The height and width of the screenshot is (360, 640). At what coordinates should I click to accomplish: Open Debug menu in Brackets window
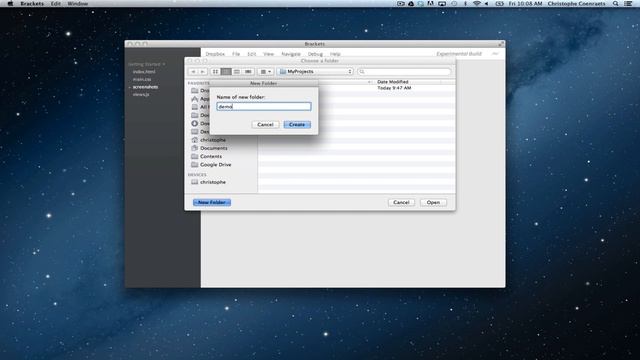(x=315, y=54)
